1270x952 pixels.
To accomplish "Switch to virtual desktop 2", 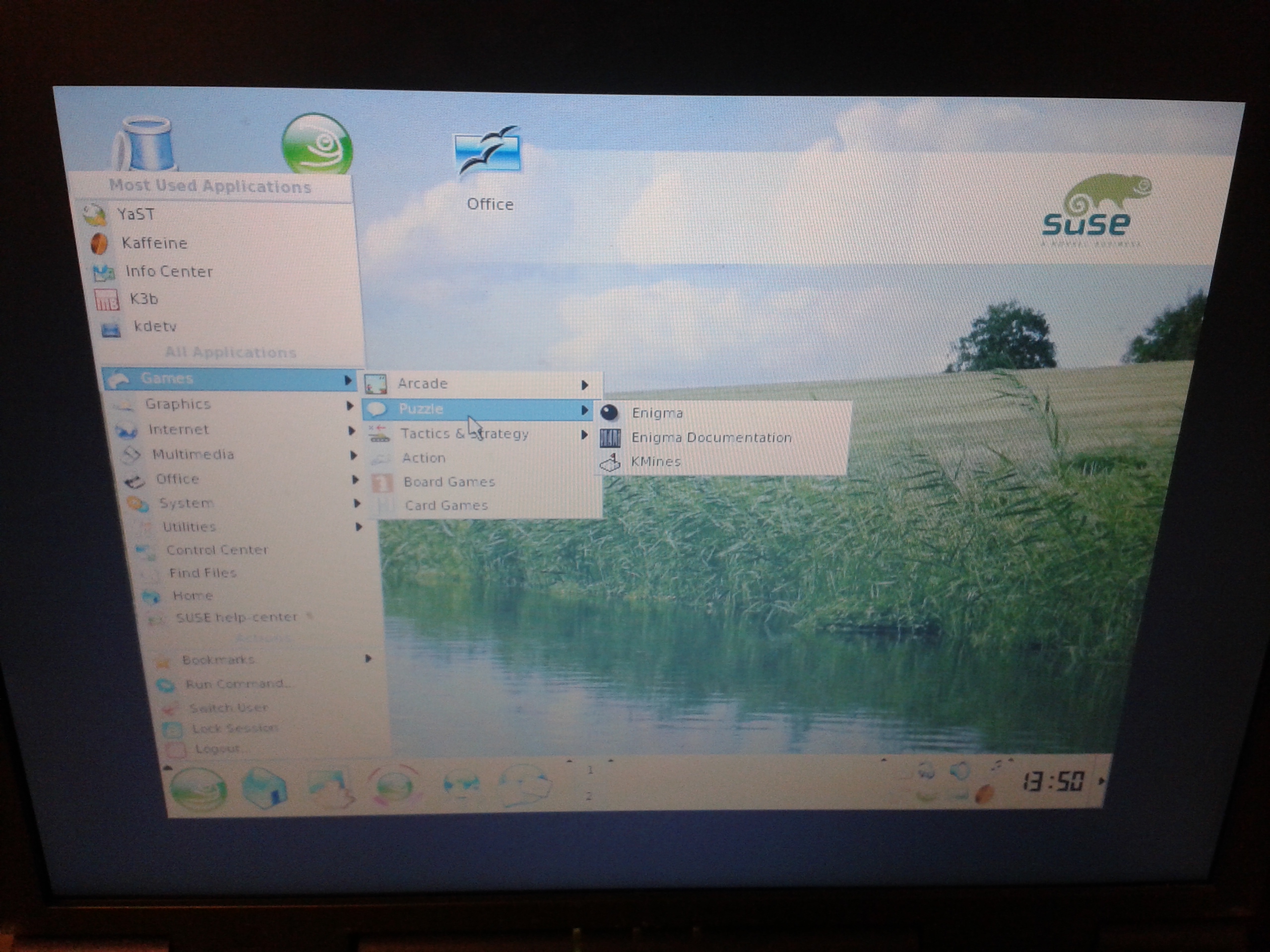I will pyautogui.click(x=589, y=796).
